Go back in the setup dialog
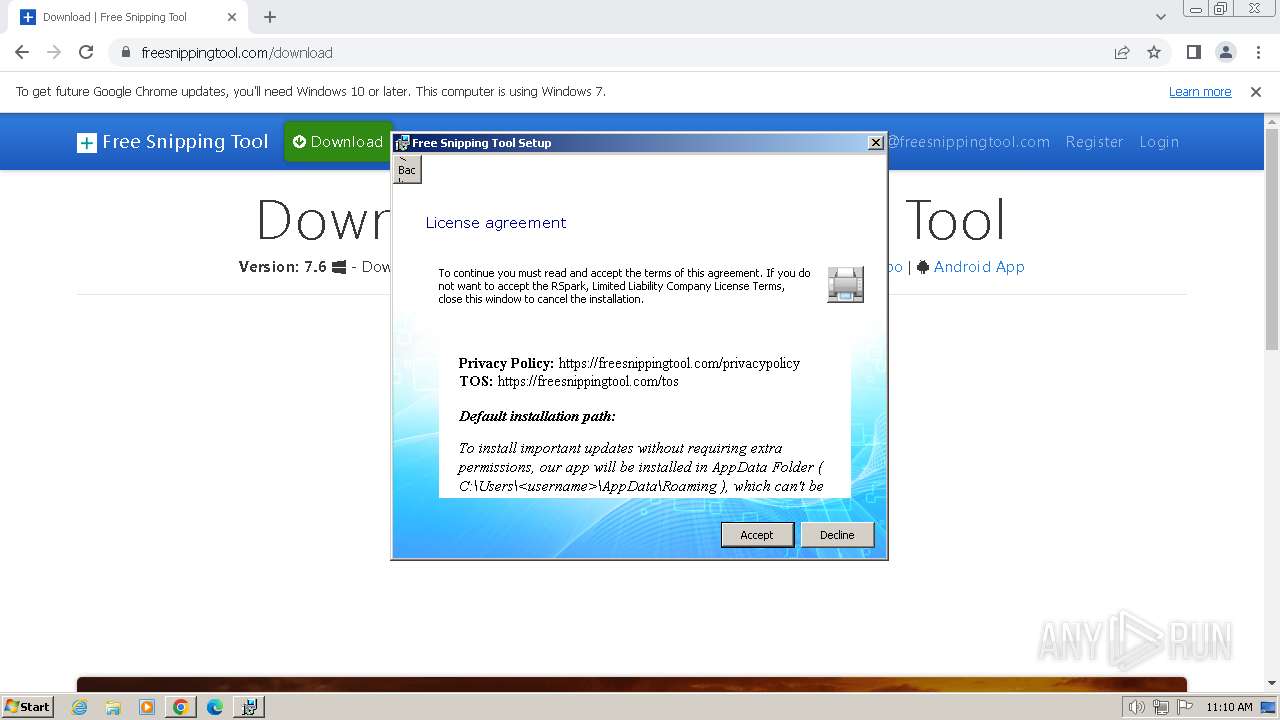The width and height of the screenshot is (1280, 720). 407,170
